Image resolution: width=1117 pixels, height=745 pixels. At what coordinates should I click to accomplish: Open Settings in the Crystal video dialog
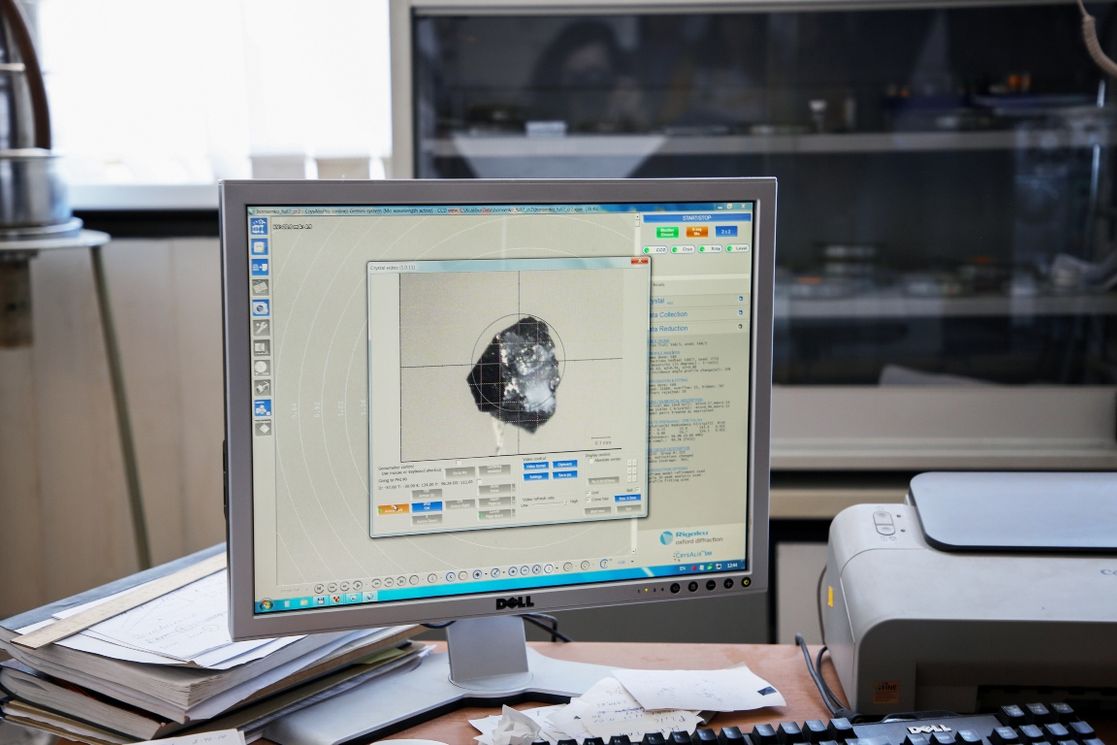tap(536, 476)
